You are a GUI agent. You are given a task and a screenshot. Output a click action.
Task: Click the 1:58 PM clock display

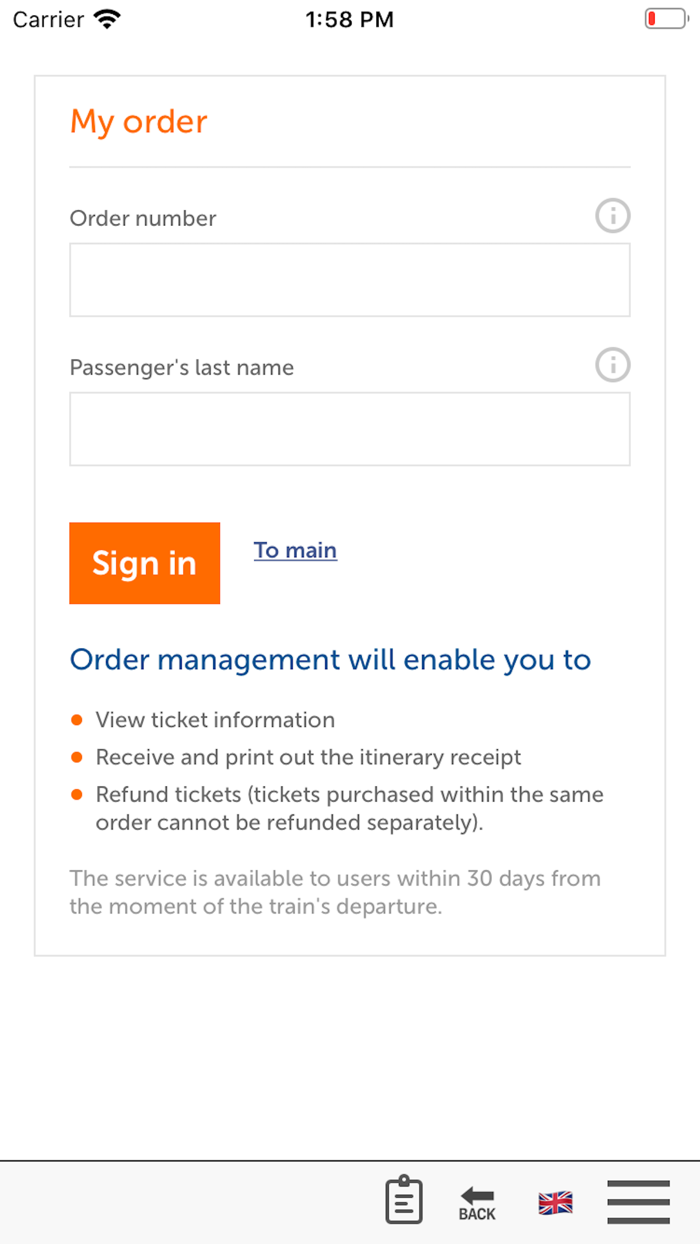tap(350, 17)
